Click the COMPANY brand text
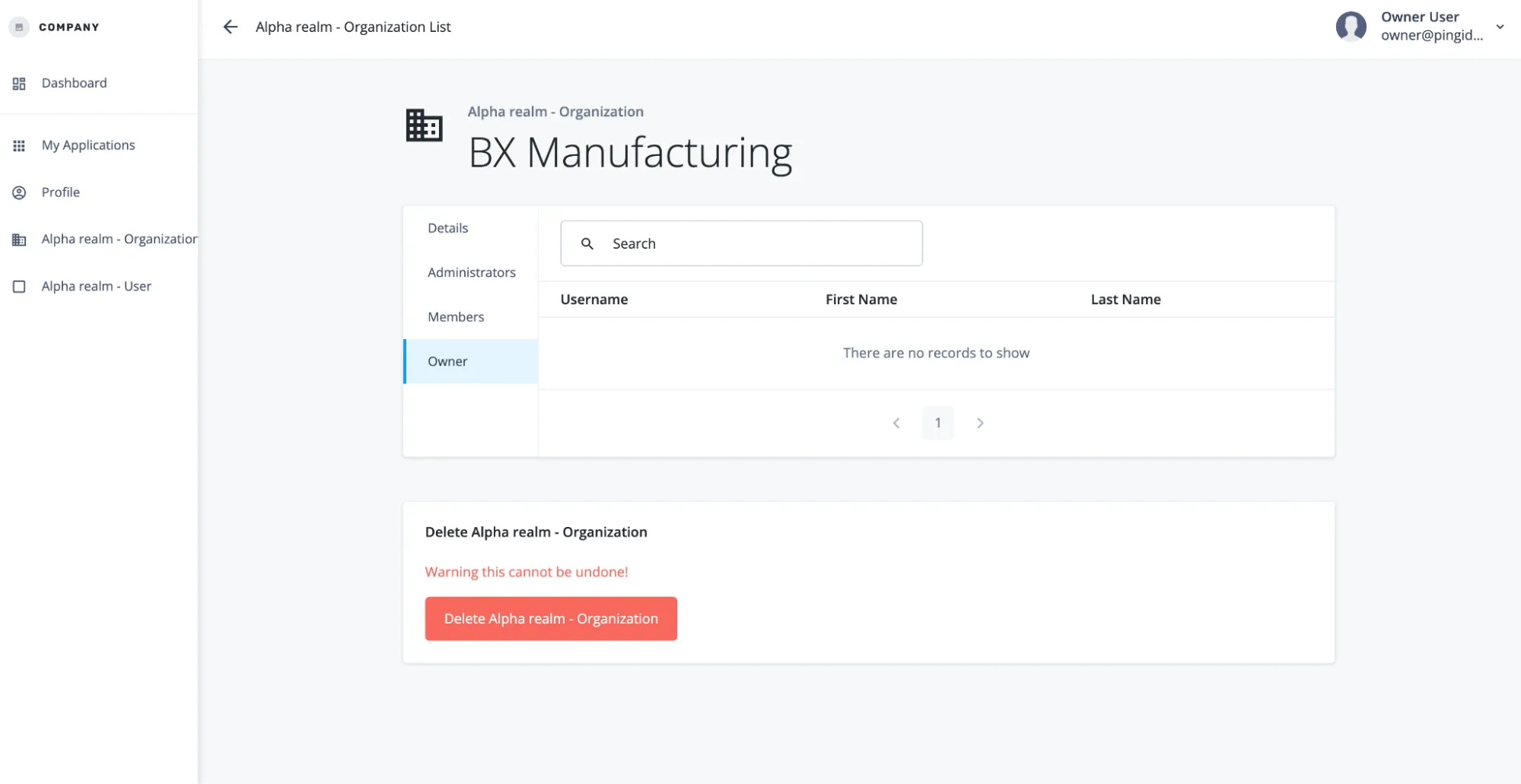 point(69,27)
